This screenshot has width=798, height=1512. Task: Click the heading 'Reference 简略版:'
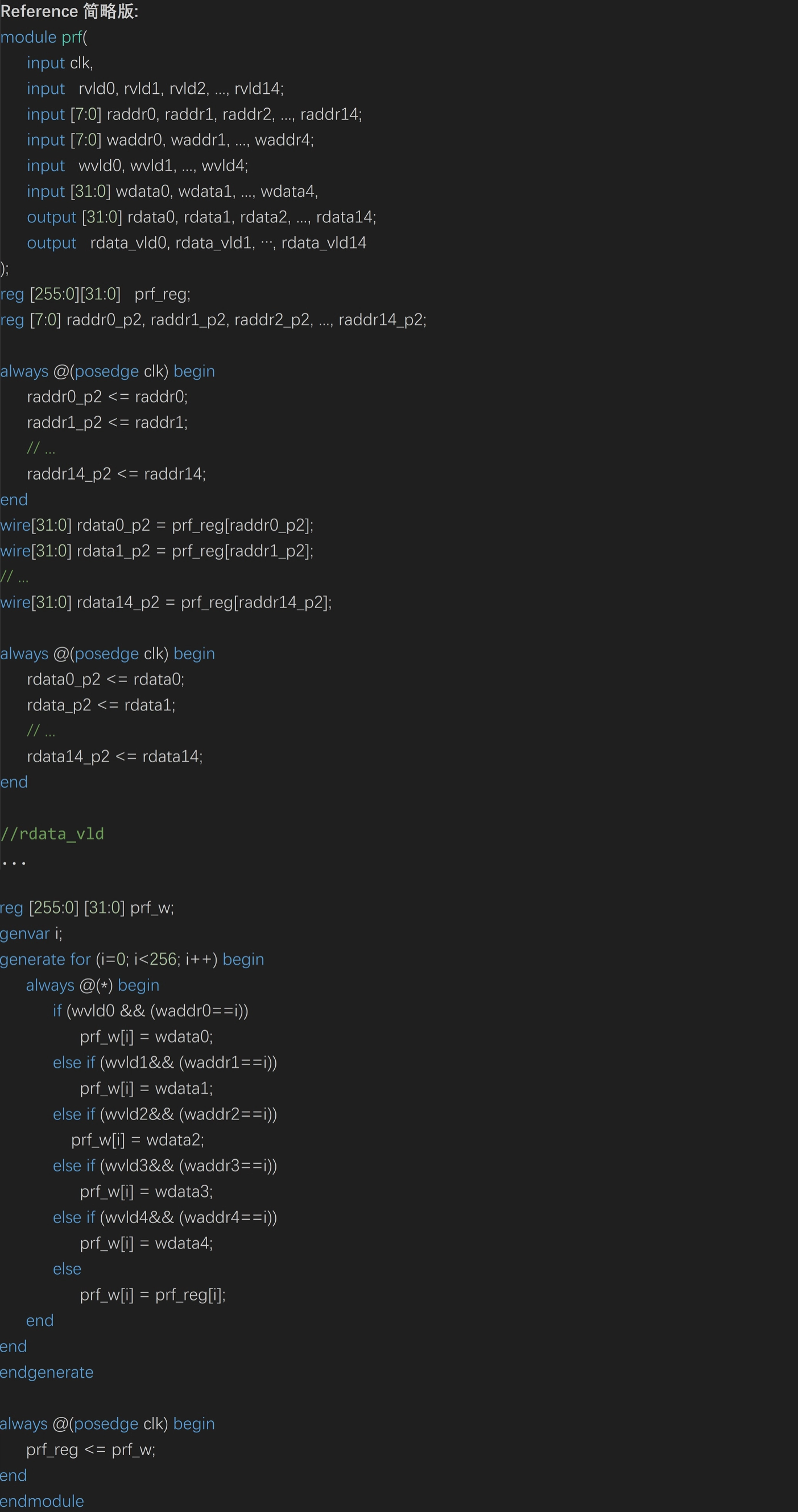pyautogui.click(x=69, y=11)
